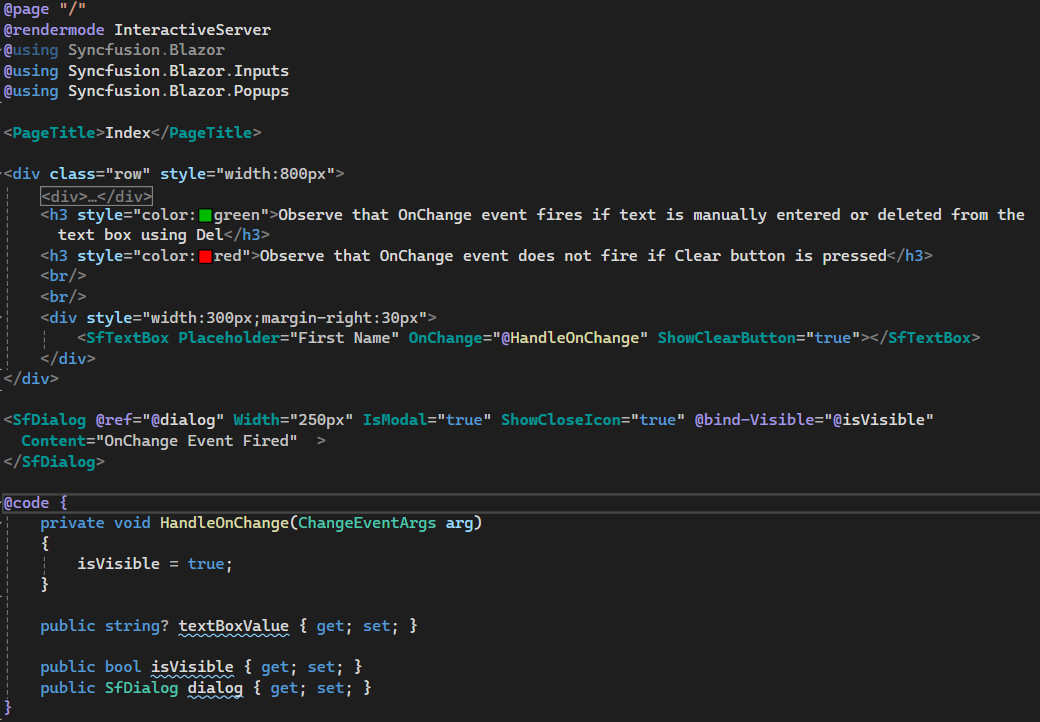Viewport: 1040px width, 722px height.
Task: Click InteractiveServer in the rendermode line
Action: point(192,30)
